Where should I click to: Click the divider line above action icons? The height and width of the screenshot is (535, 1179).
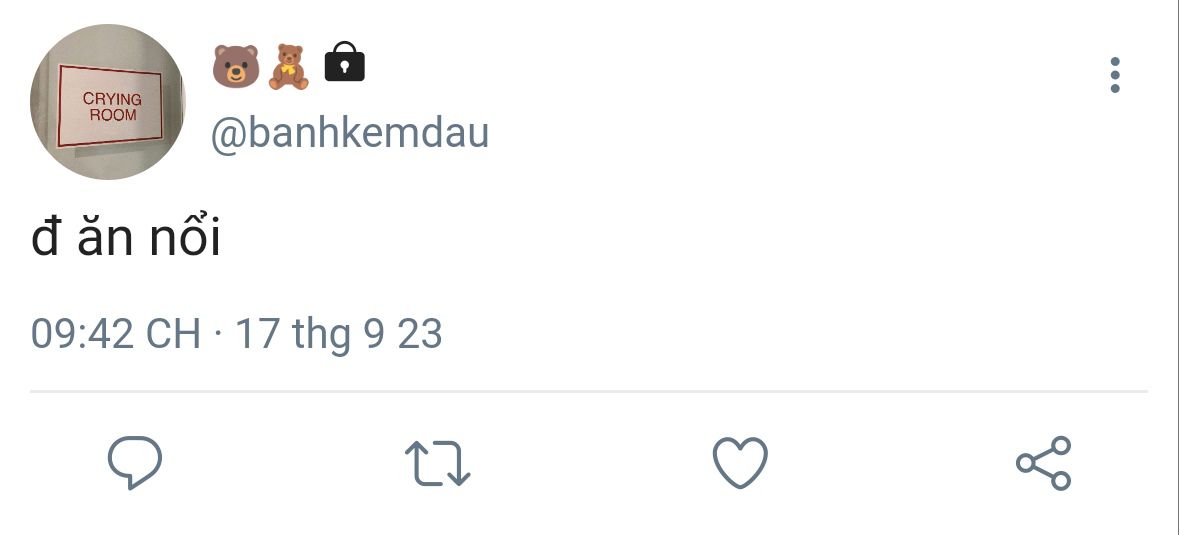click(x=589, y=391)
